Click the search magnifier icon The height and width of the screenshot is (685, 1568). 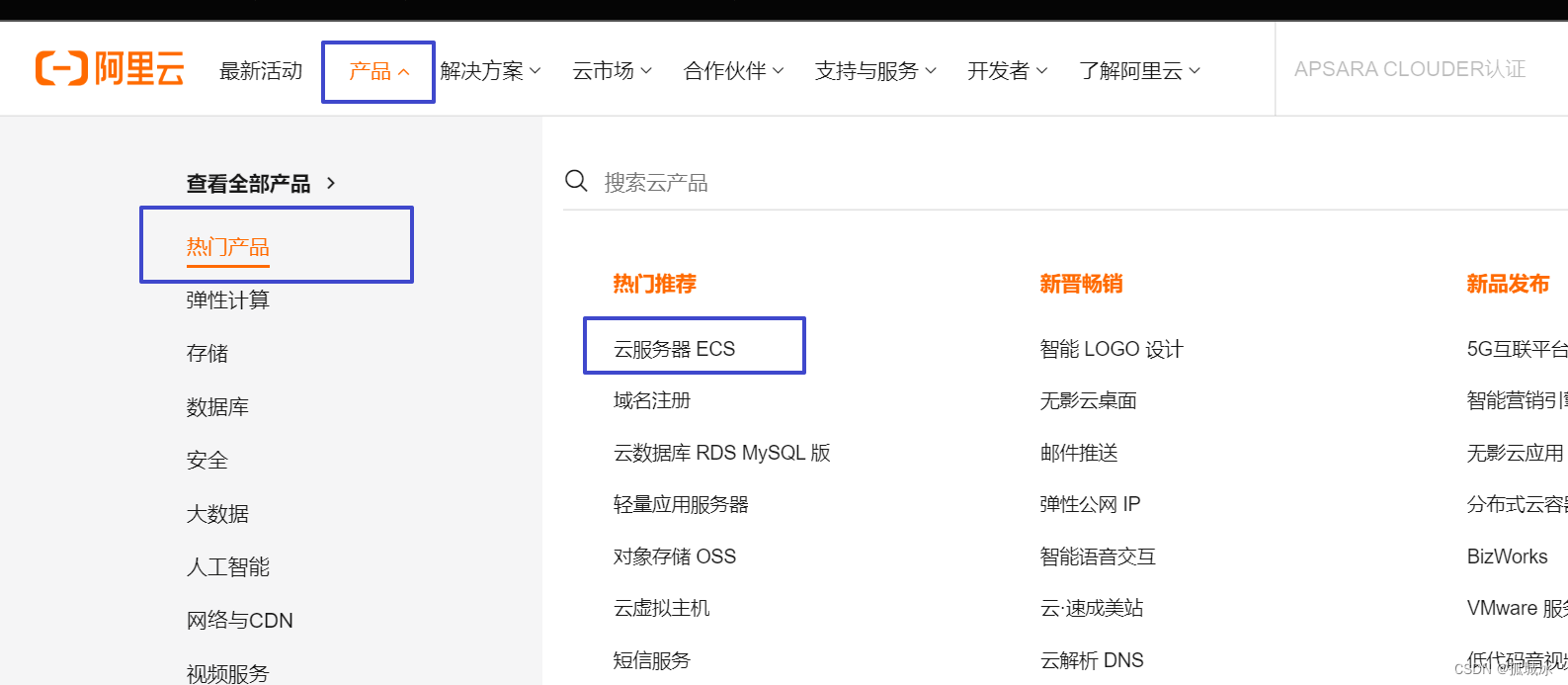(x=576, y=181)
